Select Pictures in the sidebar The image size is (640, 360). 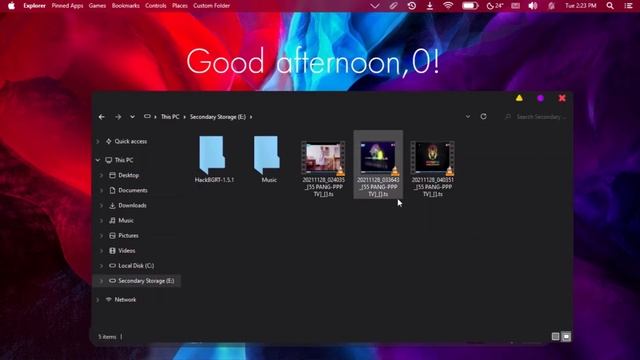pyautogui.click(x=128, y=236)
